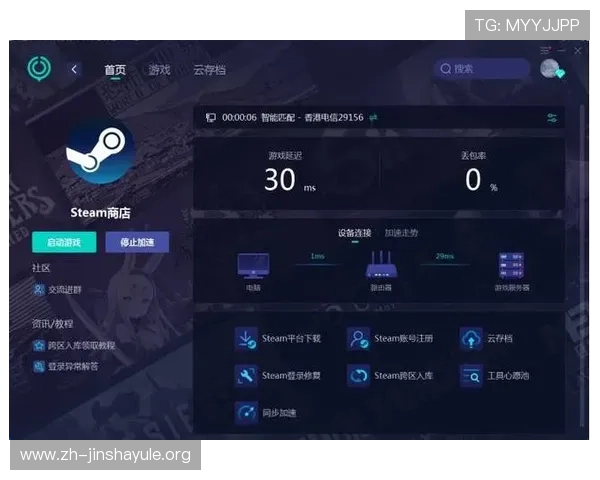This screenshot has width=600, height=480.
Task: Open the 云存档 tab
Action: (209, 70)
